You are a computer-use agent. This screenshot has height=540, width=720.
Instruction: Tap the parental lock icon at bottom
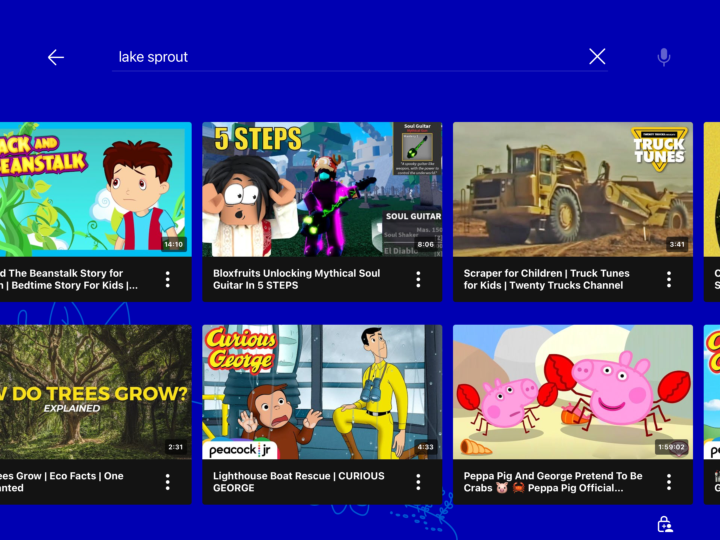pos(665,524)
